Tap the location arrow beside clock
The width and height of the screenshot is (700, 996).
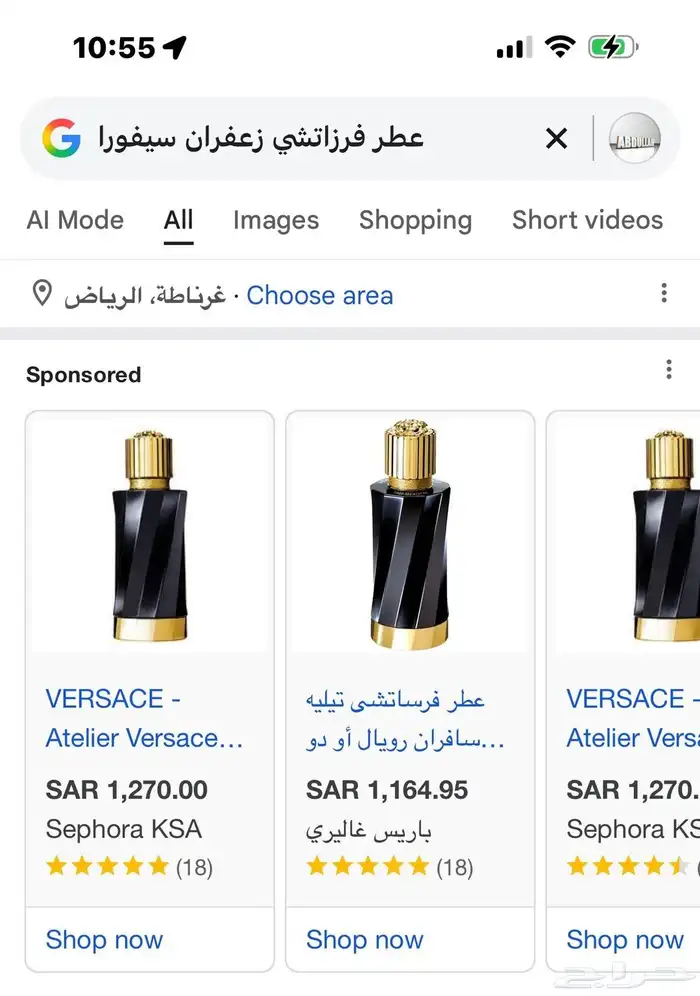point(175,47)
